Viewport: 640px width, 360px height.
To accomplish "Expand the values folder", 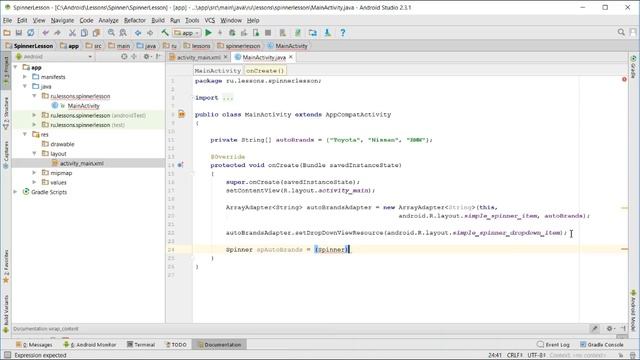I will (x=35, y=182).
